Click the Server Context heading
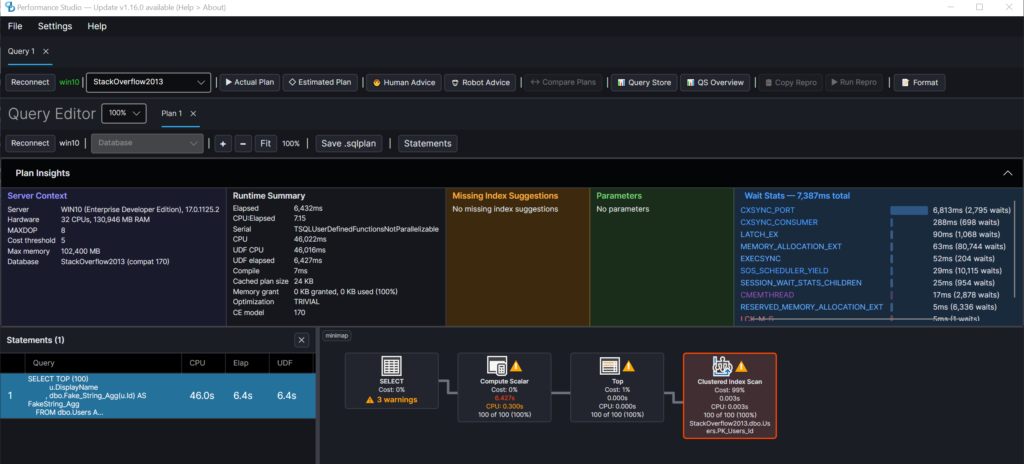Screen dimensions: 1024x464 point(37,195)
